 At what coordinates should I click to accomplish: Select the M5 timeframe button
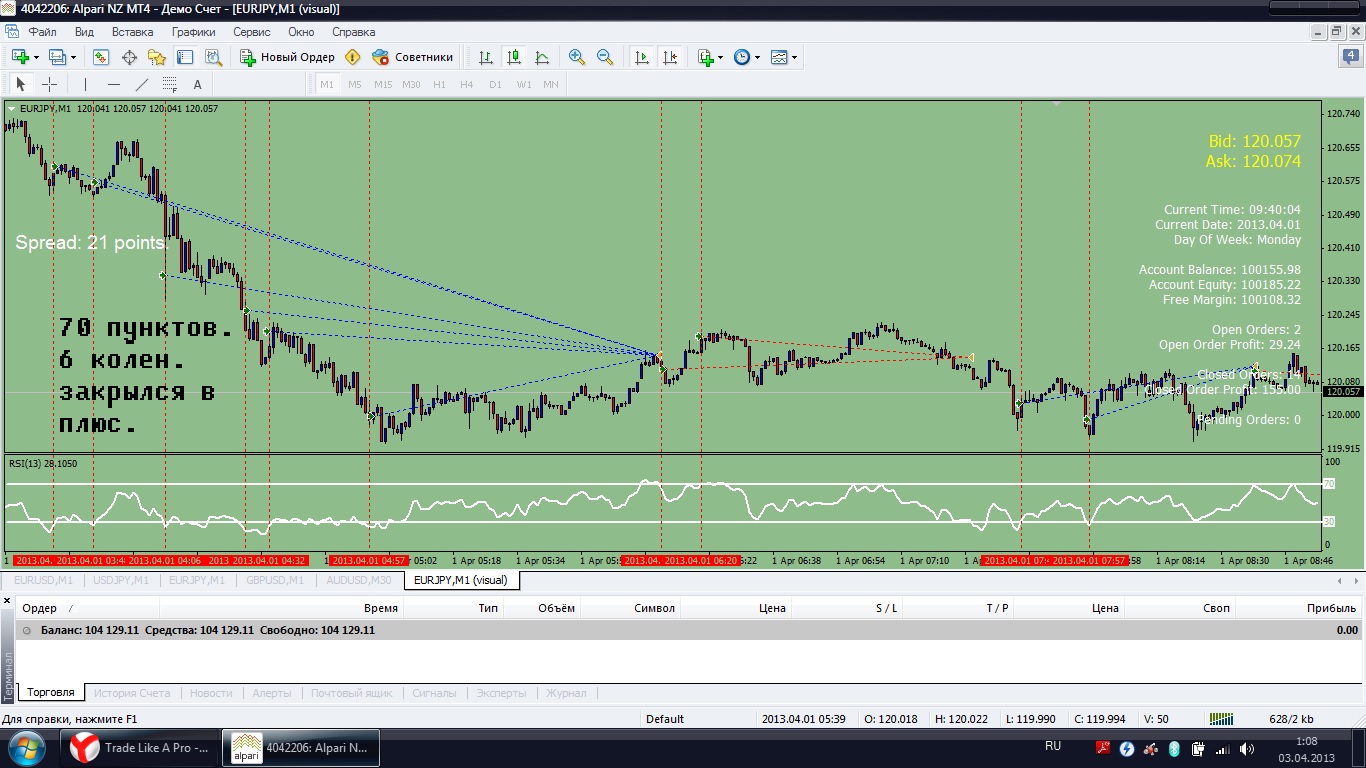point(355,84)
